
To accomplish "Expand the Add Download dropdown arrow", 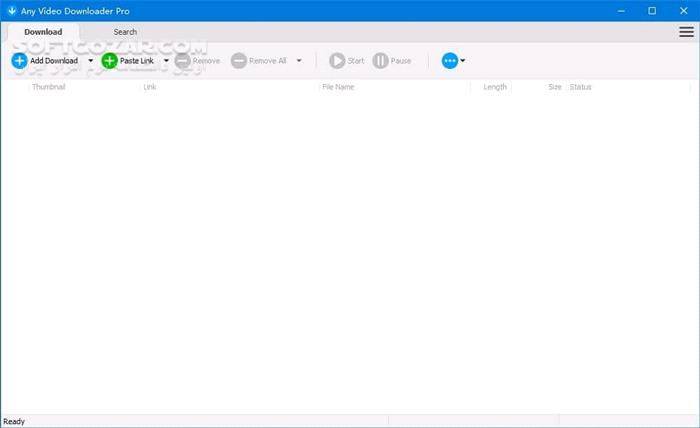I will 91,61.
